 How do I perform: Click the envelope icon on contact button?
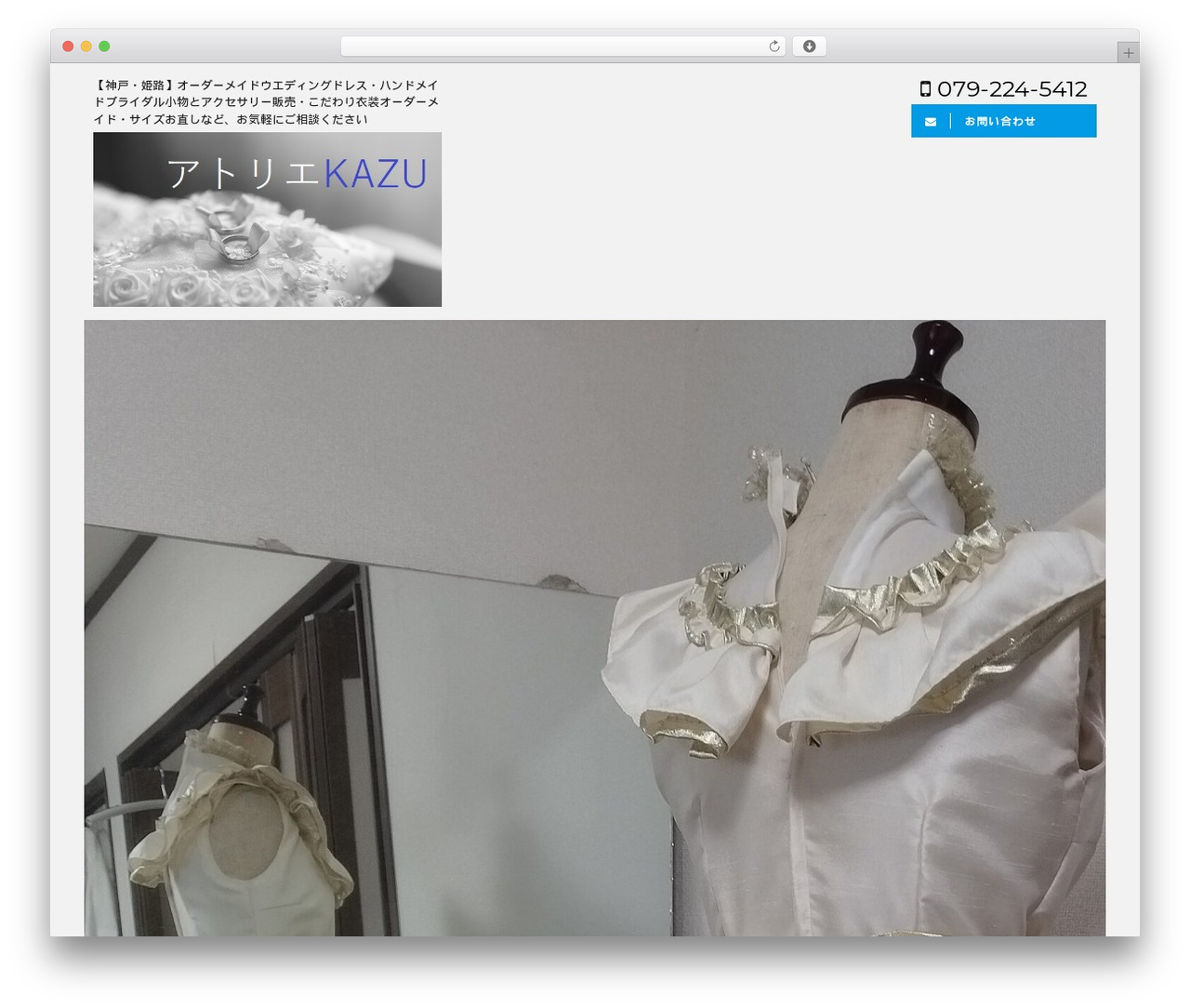coord(931,122)
